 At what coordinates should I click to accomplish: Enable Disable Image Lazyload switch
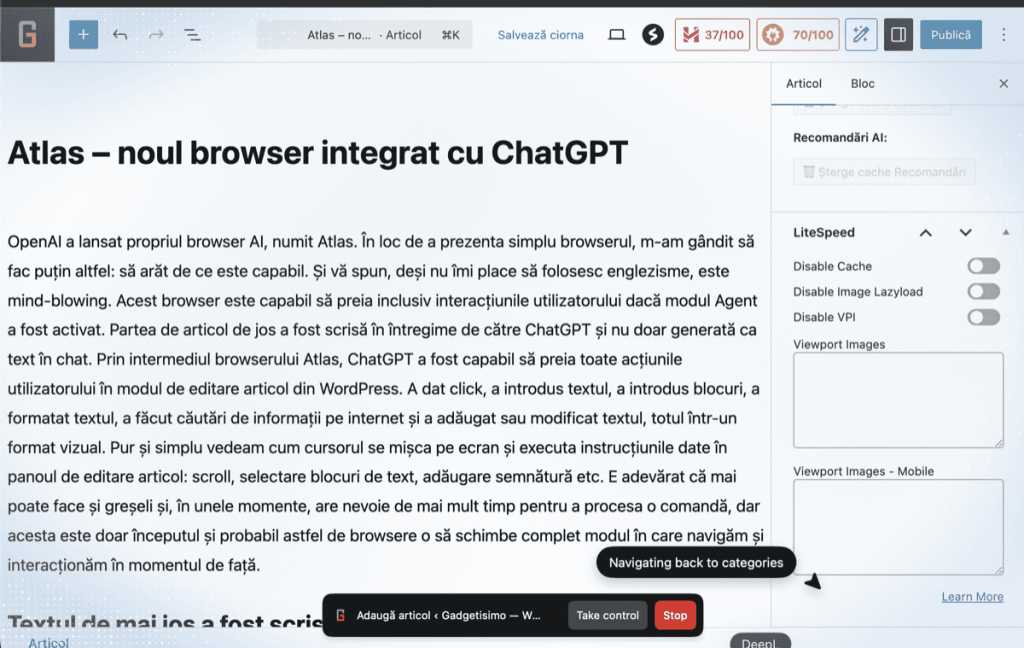(x=983, y=292)
